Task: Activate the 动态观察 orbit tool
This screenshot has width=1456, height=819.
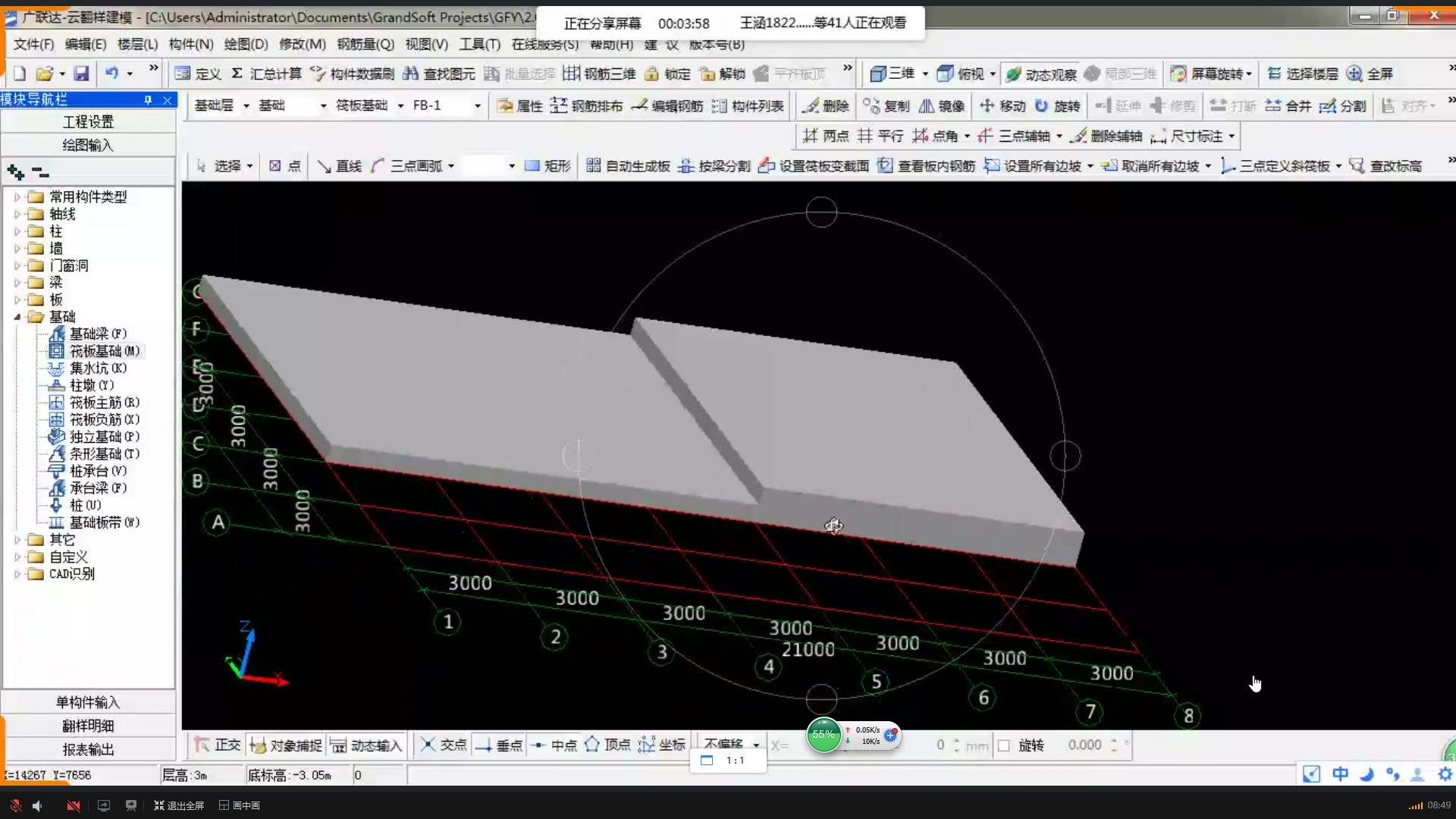Action: click(x=1040, y=74)
